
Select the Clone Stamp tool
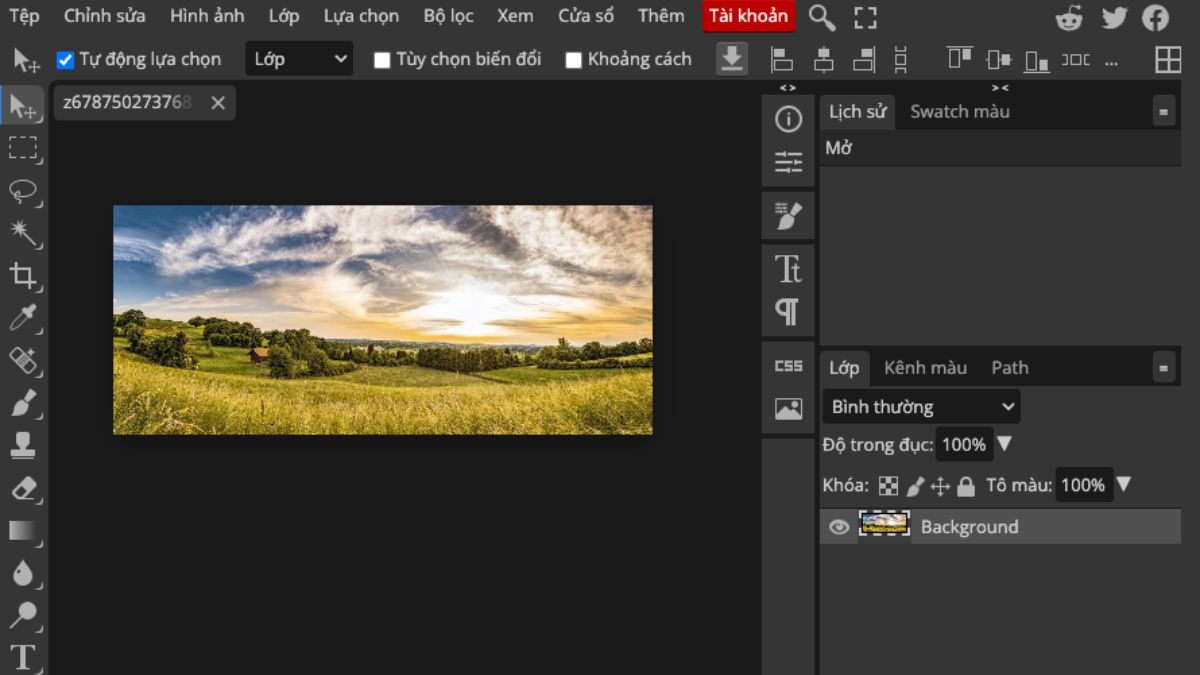point(23,445)
